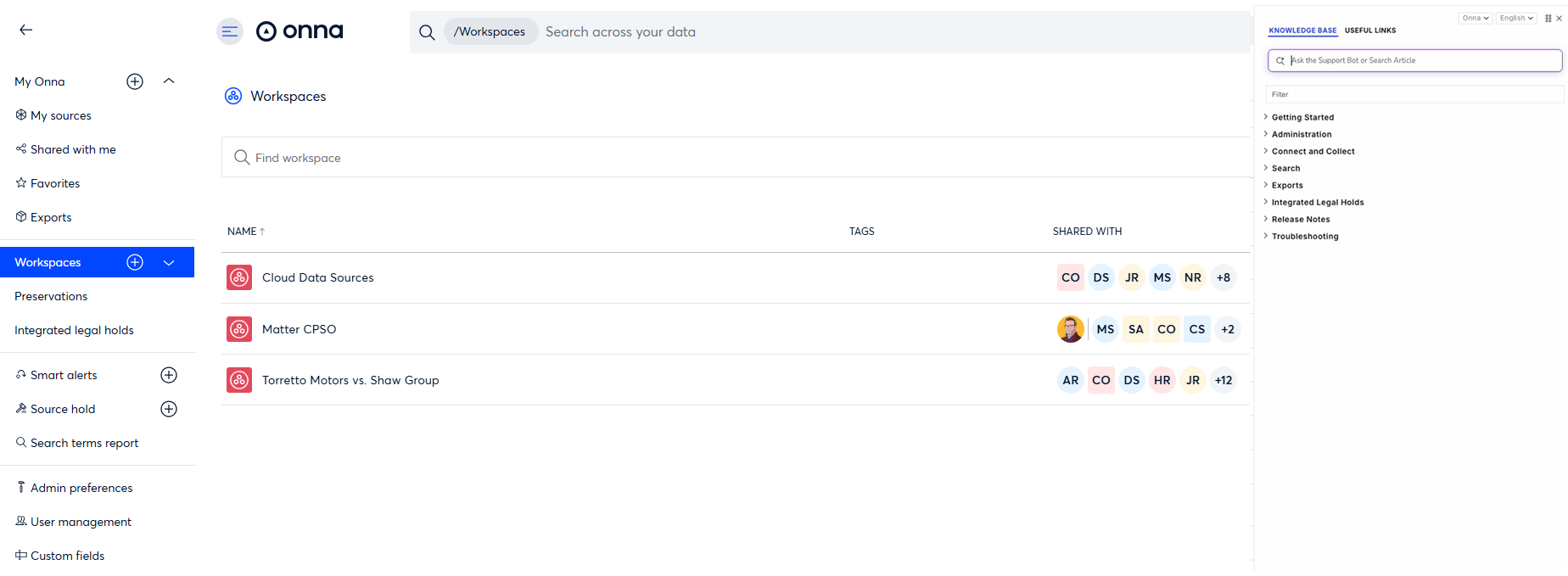The image size is (1568, 576).
Task: Click the plus icon beside Smart alerts
Action: pos(169,375)
